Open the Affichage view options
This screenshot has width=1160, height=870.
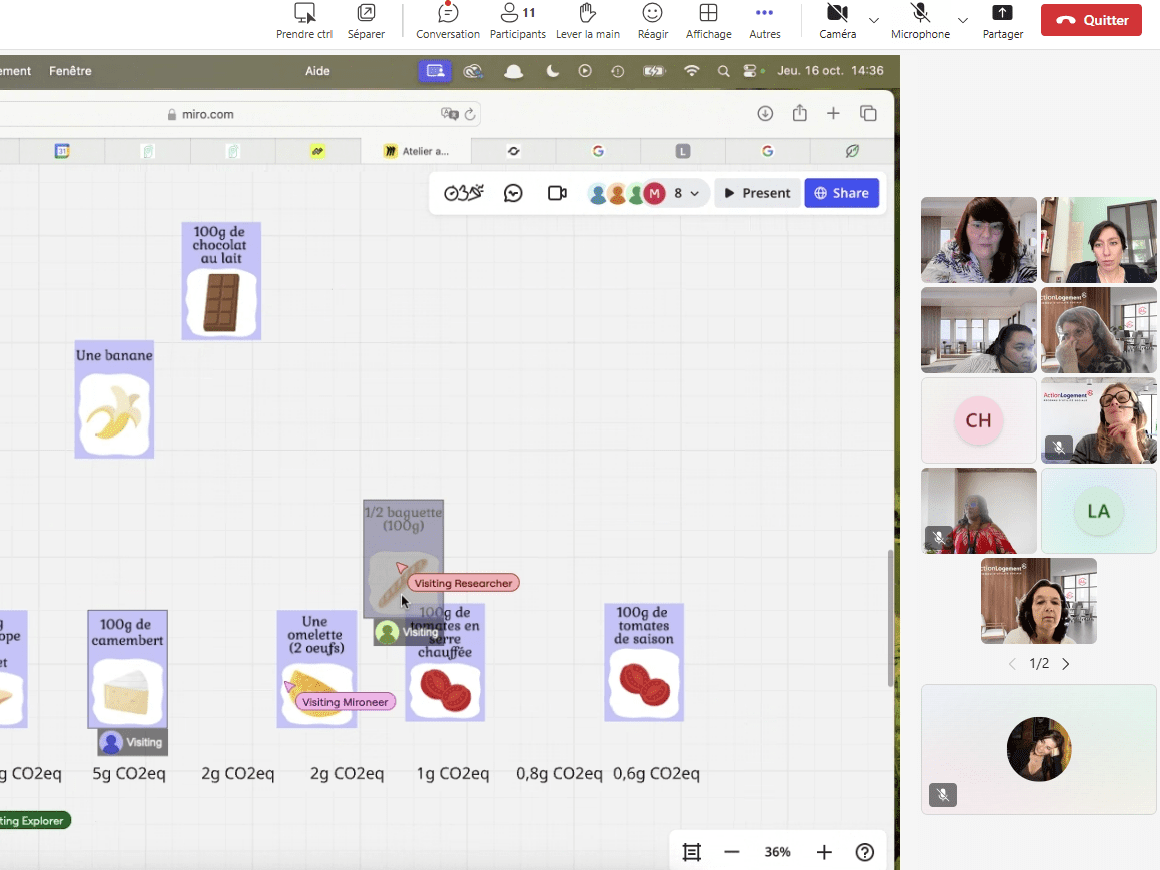pos(708,21)
